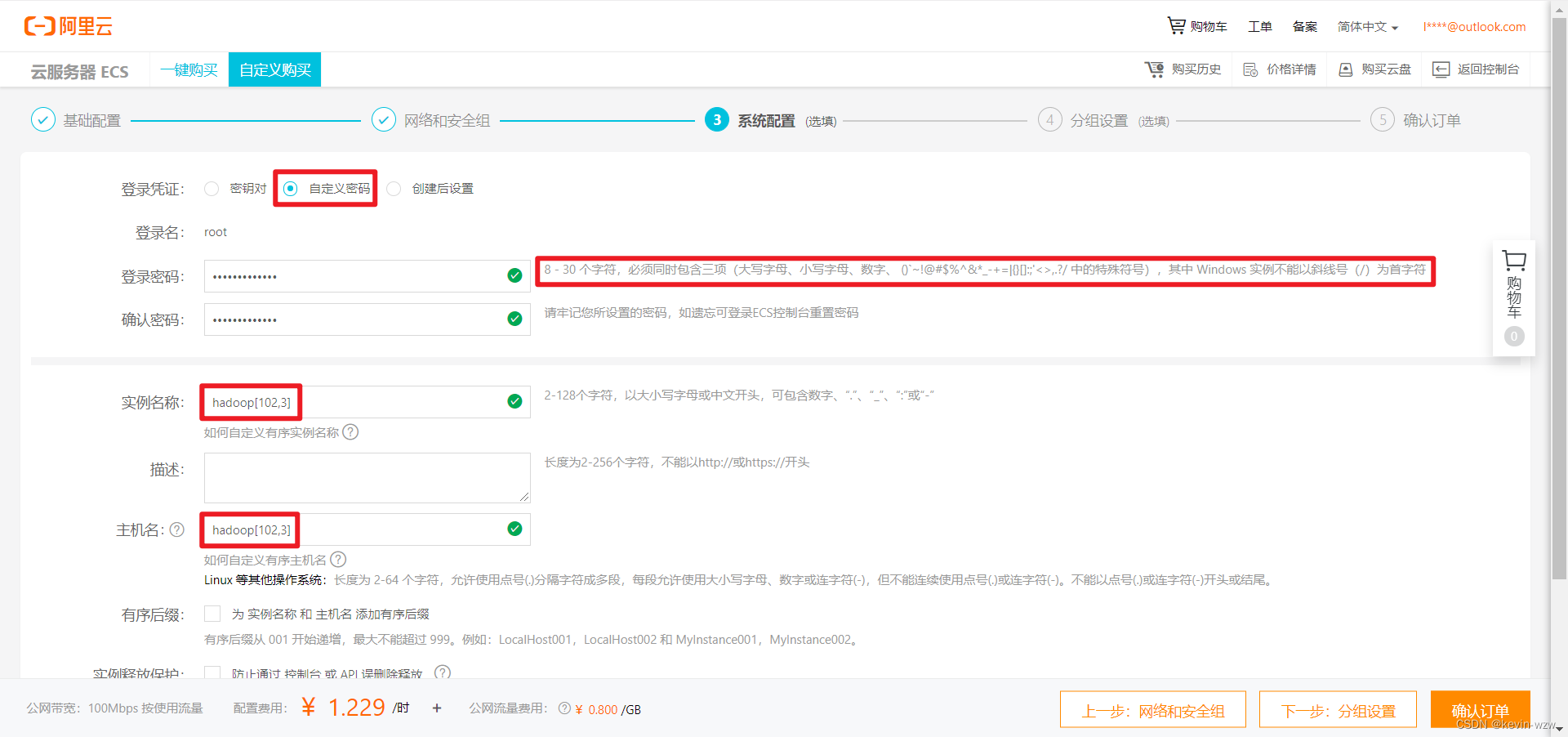Switch to one-click purchase tab
The width and height of the screenshot is (1568, 737).
pos(189,69)
